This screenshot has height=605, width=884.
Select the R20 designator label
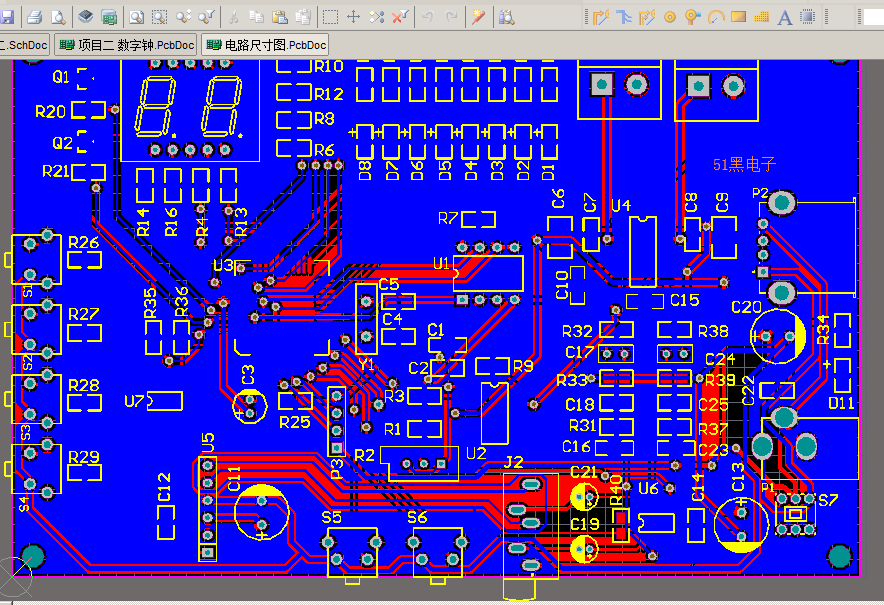tap(50, 112)
